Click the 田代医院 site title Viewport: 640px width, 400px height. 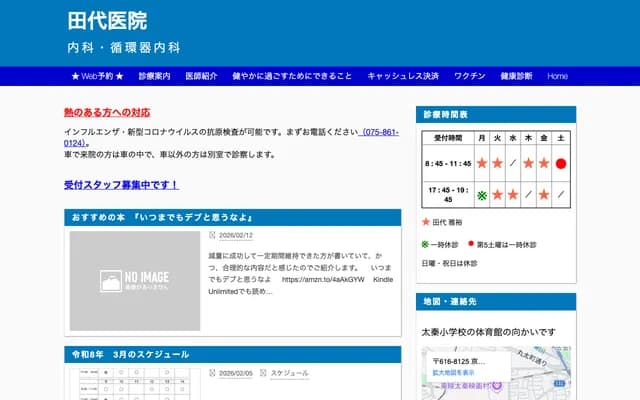(x=107, y=20)
